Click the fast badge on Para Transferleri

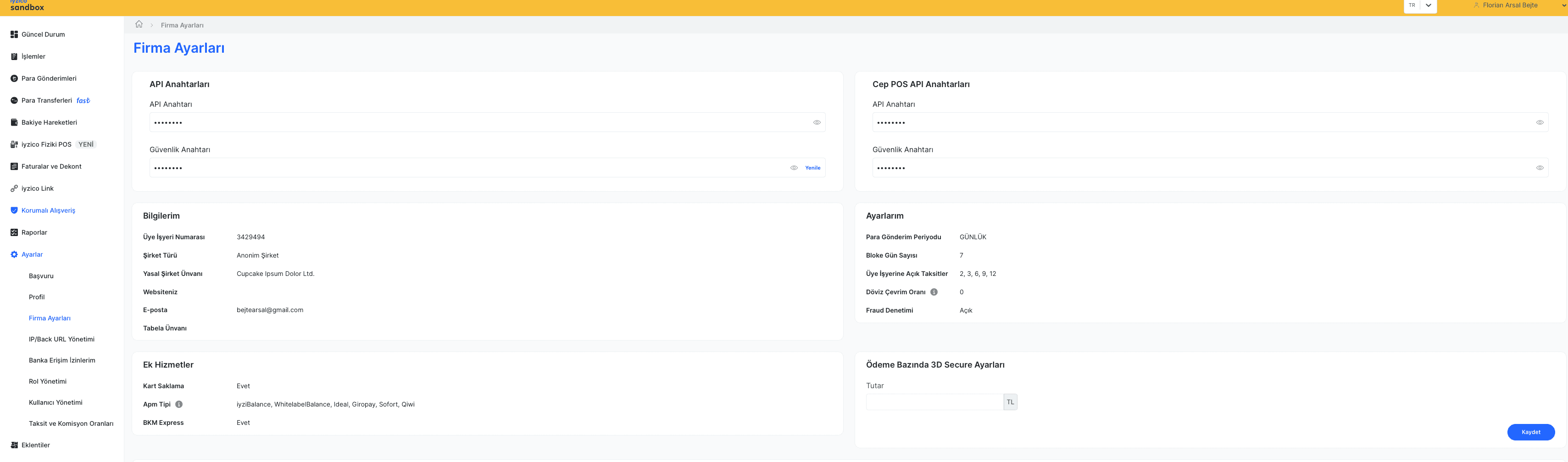click(83, 100)
